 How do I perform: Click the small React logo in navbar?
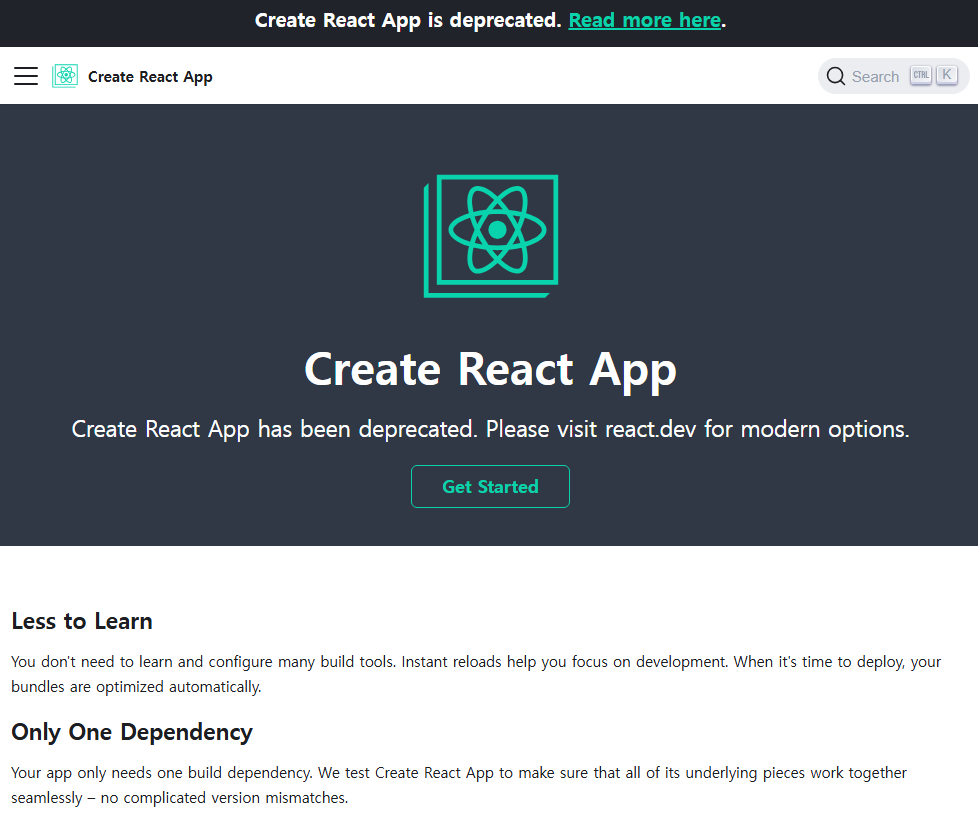(65, 76)
